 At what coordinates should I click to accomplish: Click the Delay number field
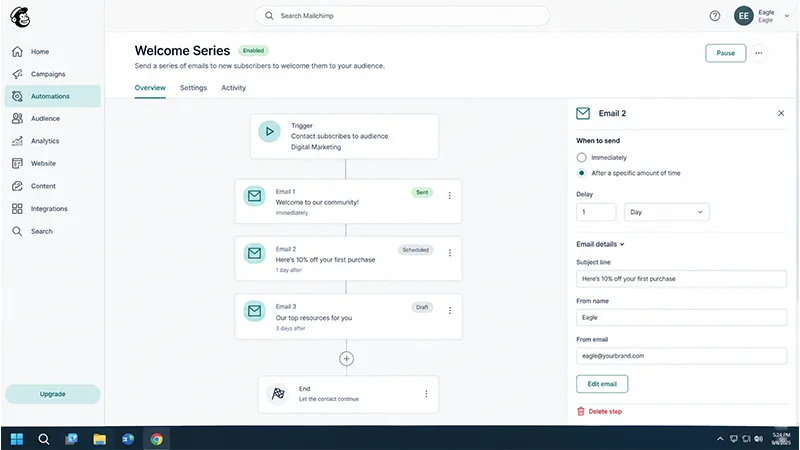click(x=596, y=212)
